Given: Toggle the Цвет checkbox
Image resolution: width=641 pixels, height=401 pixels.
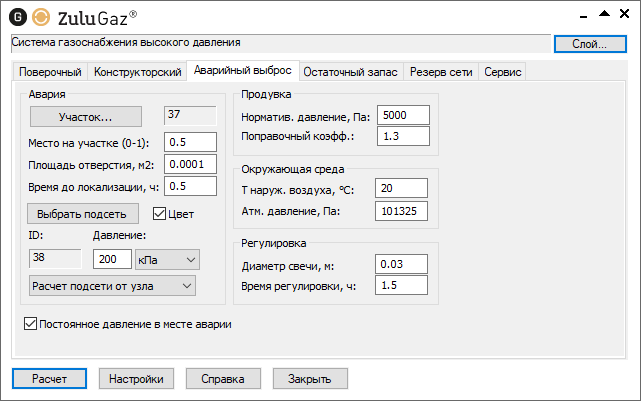Looking at the screenshot, I should pos(159,213).
